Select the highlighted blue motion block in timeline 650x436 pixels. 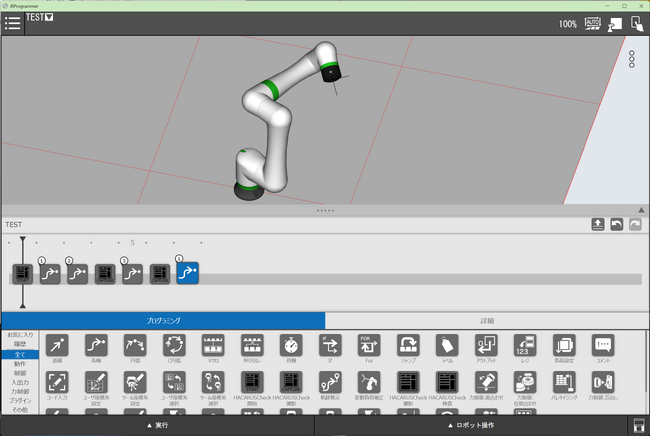pos(187,274)
